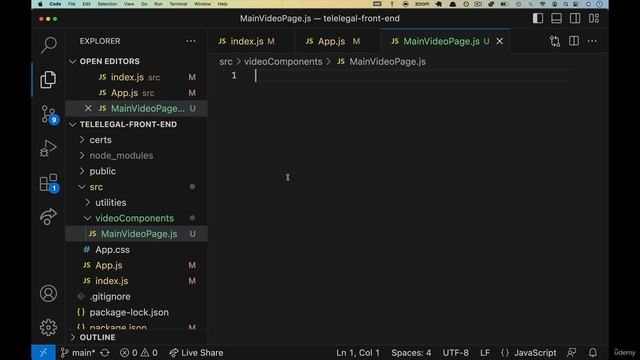The image size is (640, 360).
Task: Split the editor to the right
Action: [x=573, y=41]
